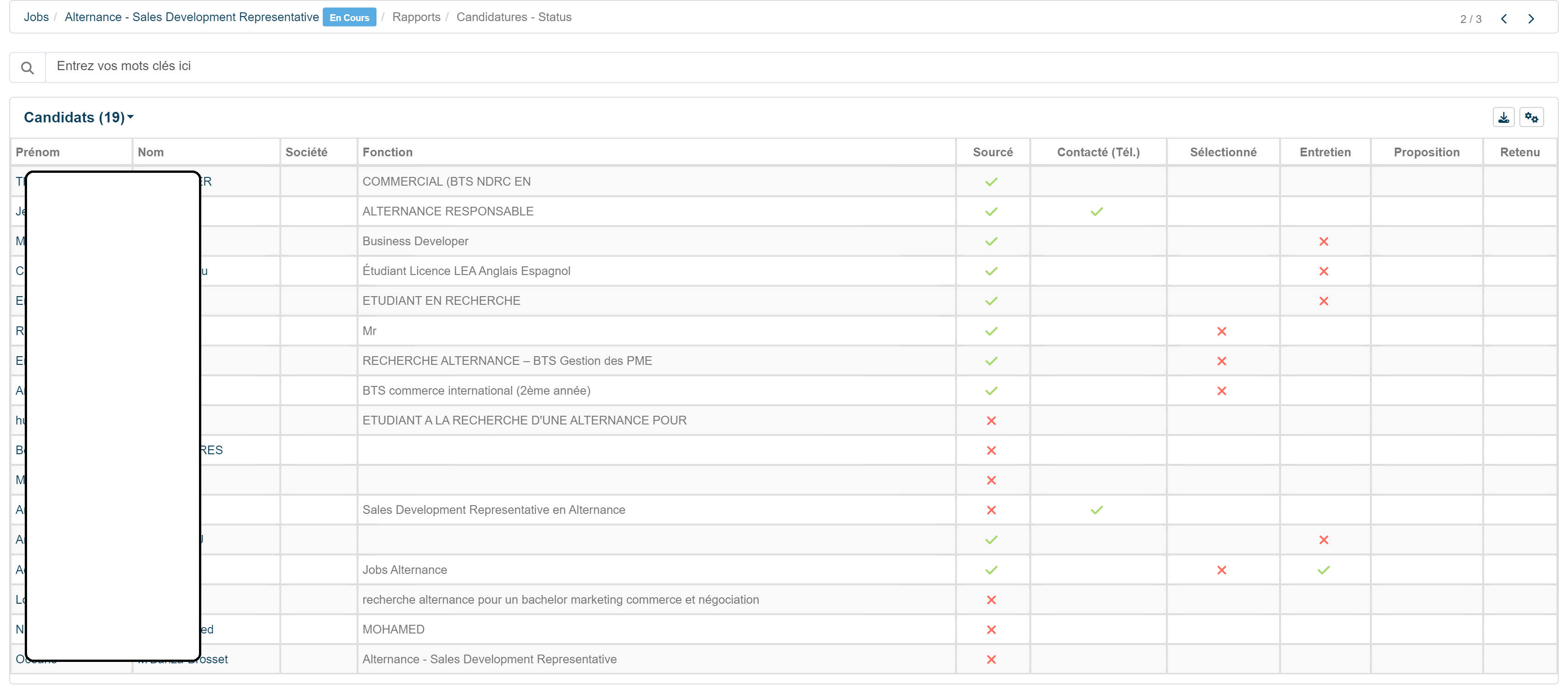Click Sélectionné cross for BTS Gestion des PME row
The width and height of the screenshot is (1568, 694).
(x=1222, y=362)
